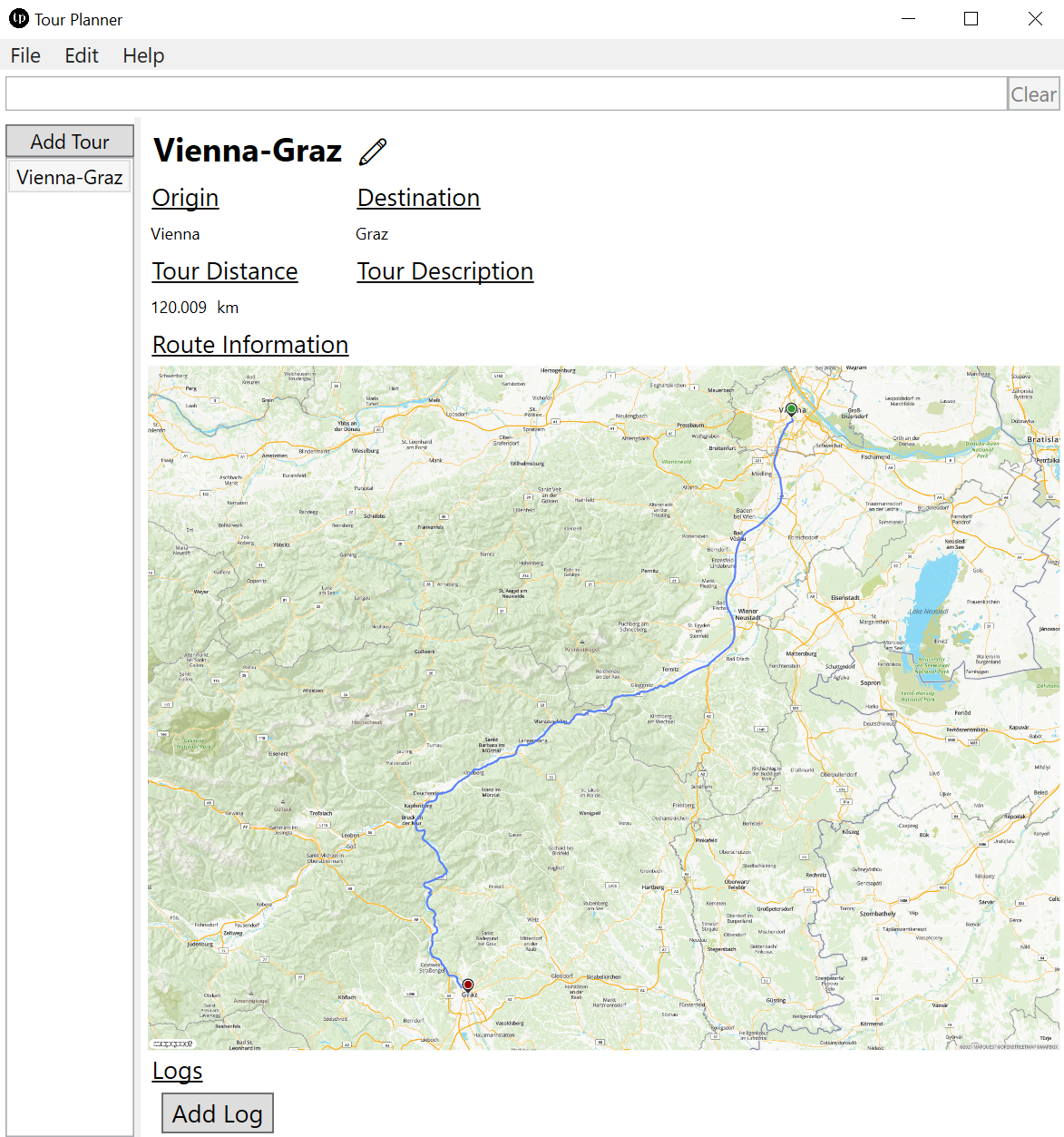The height and width of the screenshot is (1137, 1064).
Task: Click the Add Log button
Action: pyautogui.click(x=218, y=1113)
